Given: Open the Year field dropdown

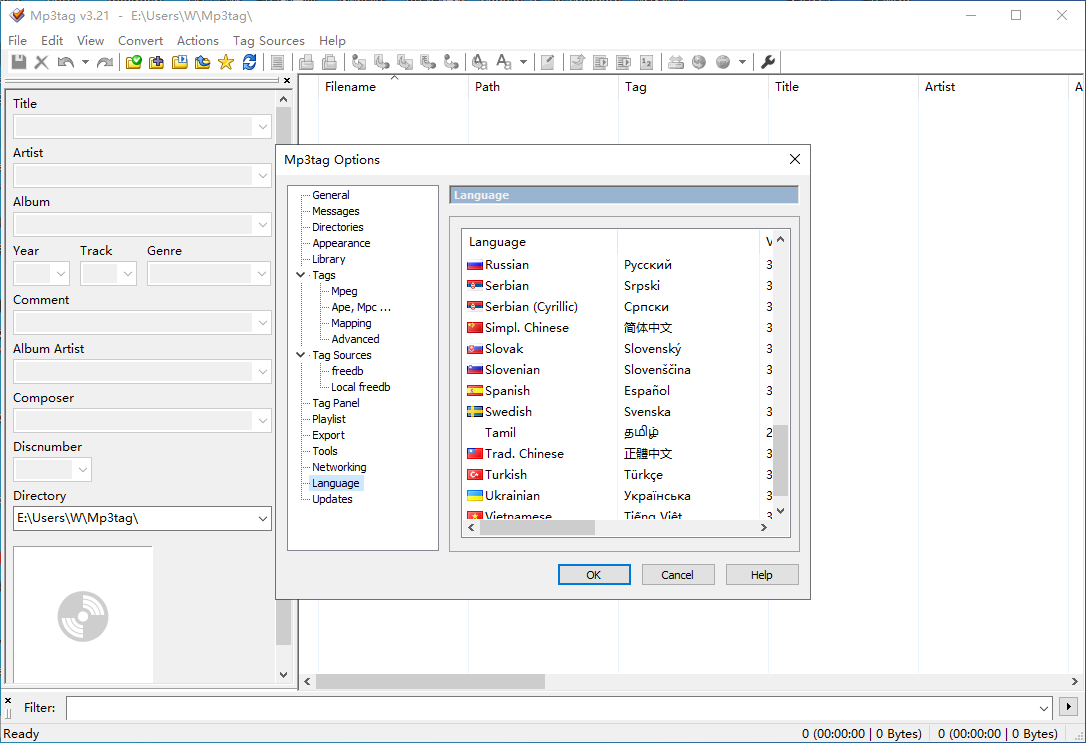Looking at the screenshot, I should coord(61,274).
